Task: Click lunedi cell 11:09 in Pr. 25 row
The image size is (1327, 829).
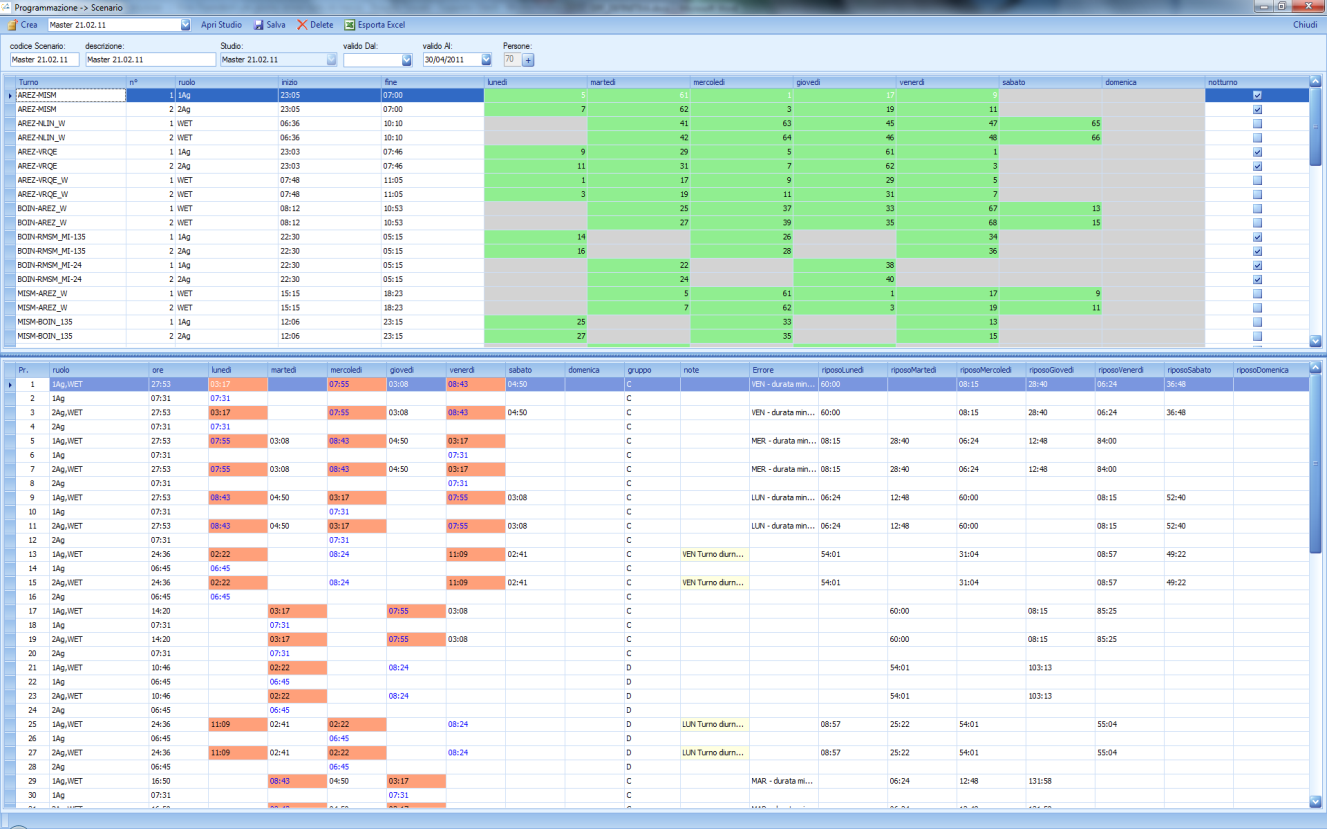Action: point(237,725)
